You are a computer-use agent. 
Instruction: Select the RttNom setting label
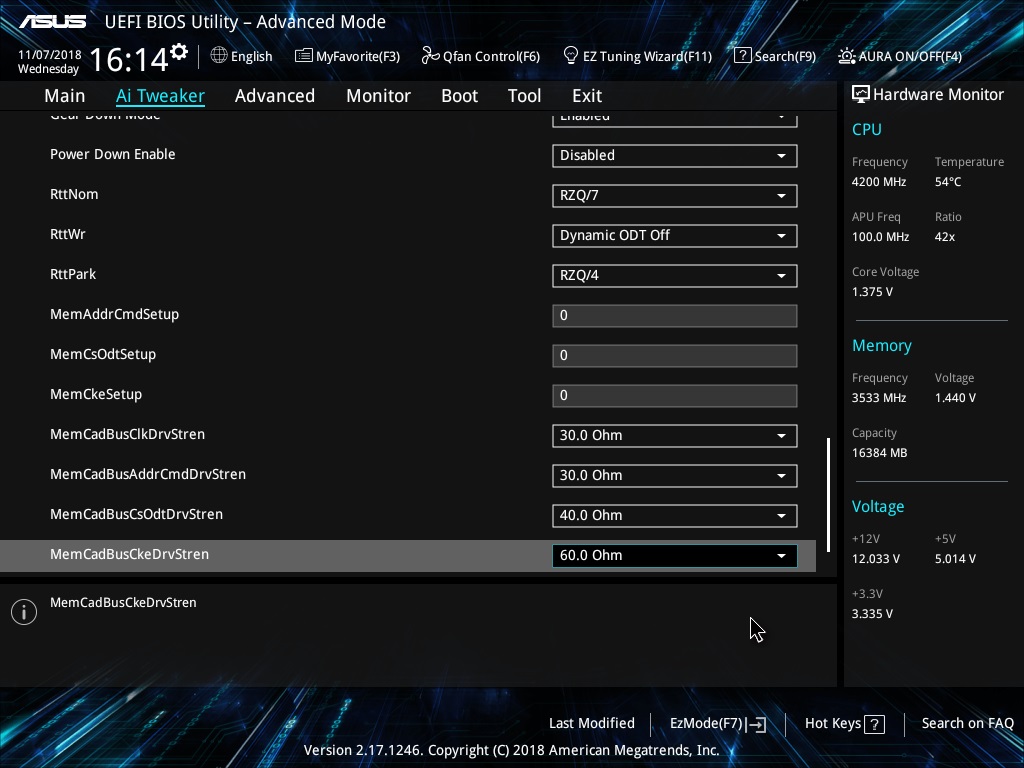pyautogui.click(x=74, y=195)
